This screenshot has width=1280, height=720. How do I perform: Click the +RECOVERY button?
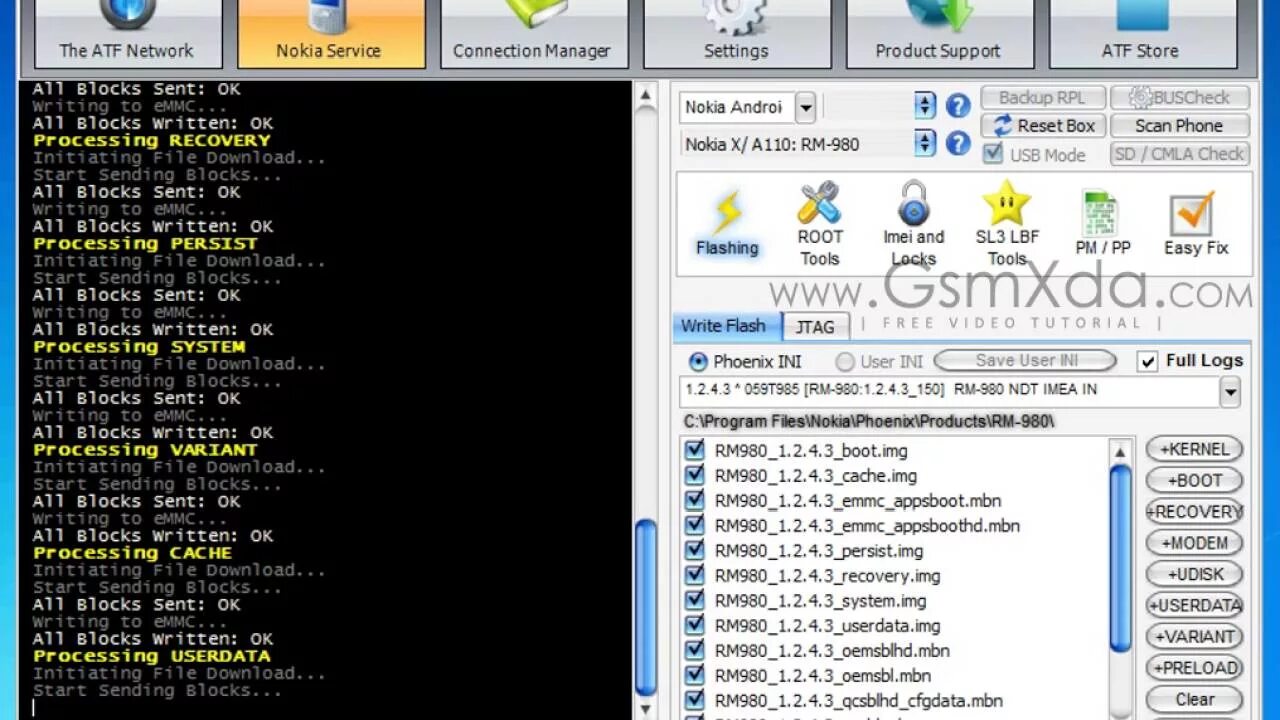(x=1194, y=512)
